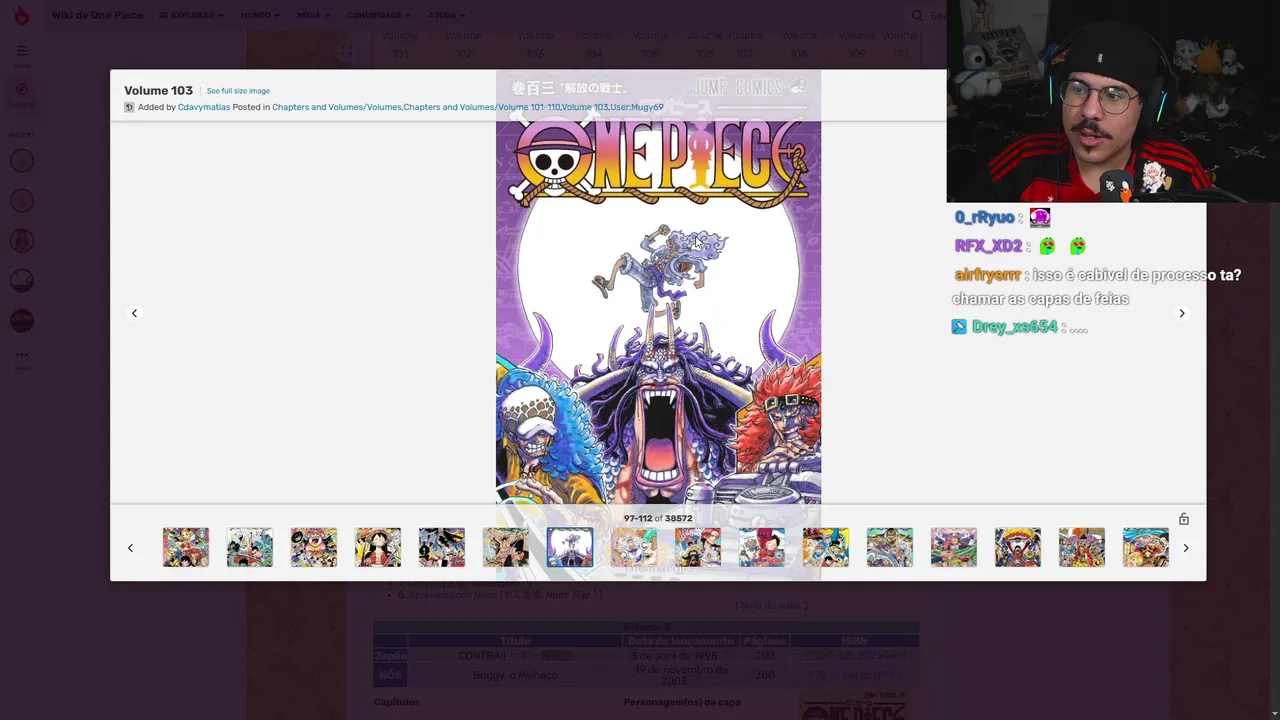Click chat username '0_rRyuo'
1280x720 pixels.
click(984, 217)
